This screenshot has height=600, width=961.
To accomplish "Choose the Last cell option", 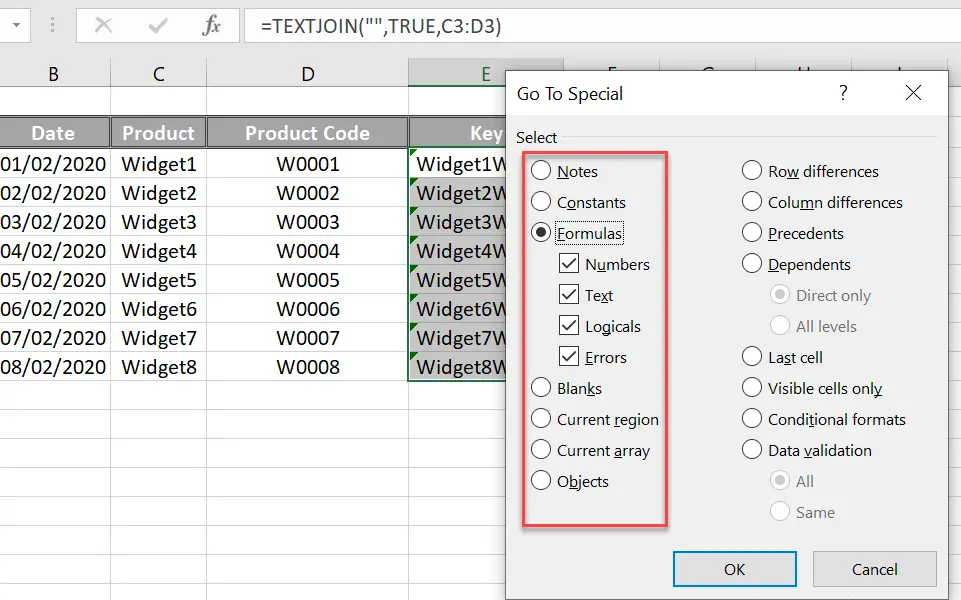I will (x=752, y=356).
